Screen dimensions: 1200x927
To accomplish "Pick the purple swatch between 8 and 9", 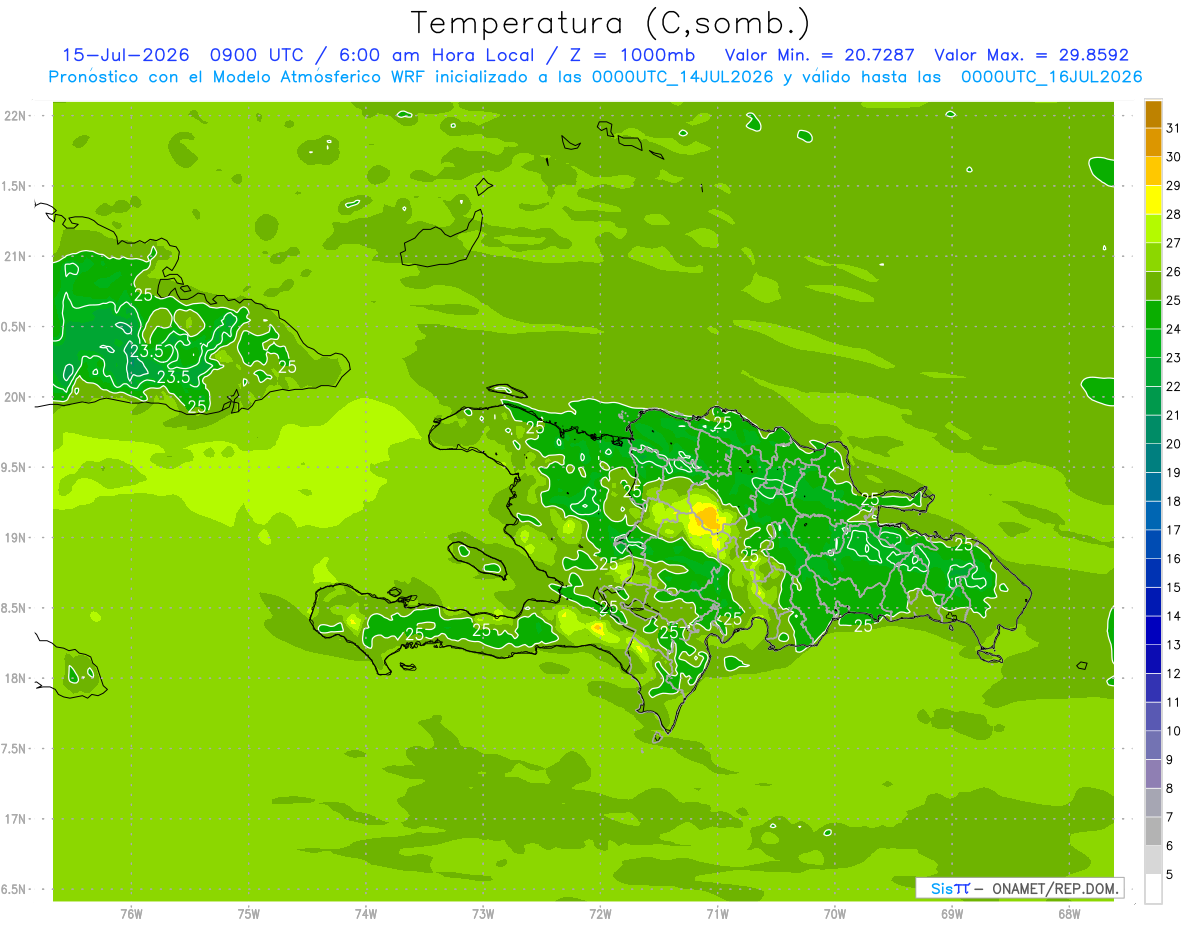I will pos(1153,774).
